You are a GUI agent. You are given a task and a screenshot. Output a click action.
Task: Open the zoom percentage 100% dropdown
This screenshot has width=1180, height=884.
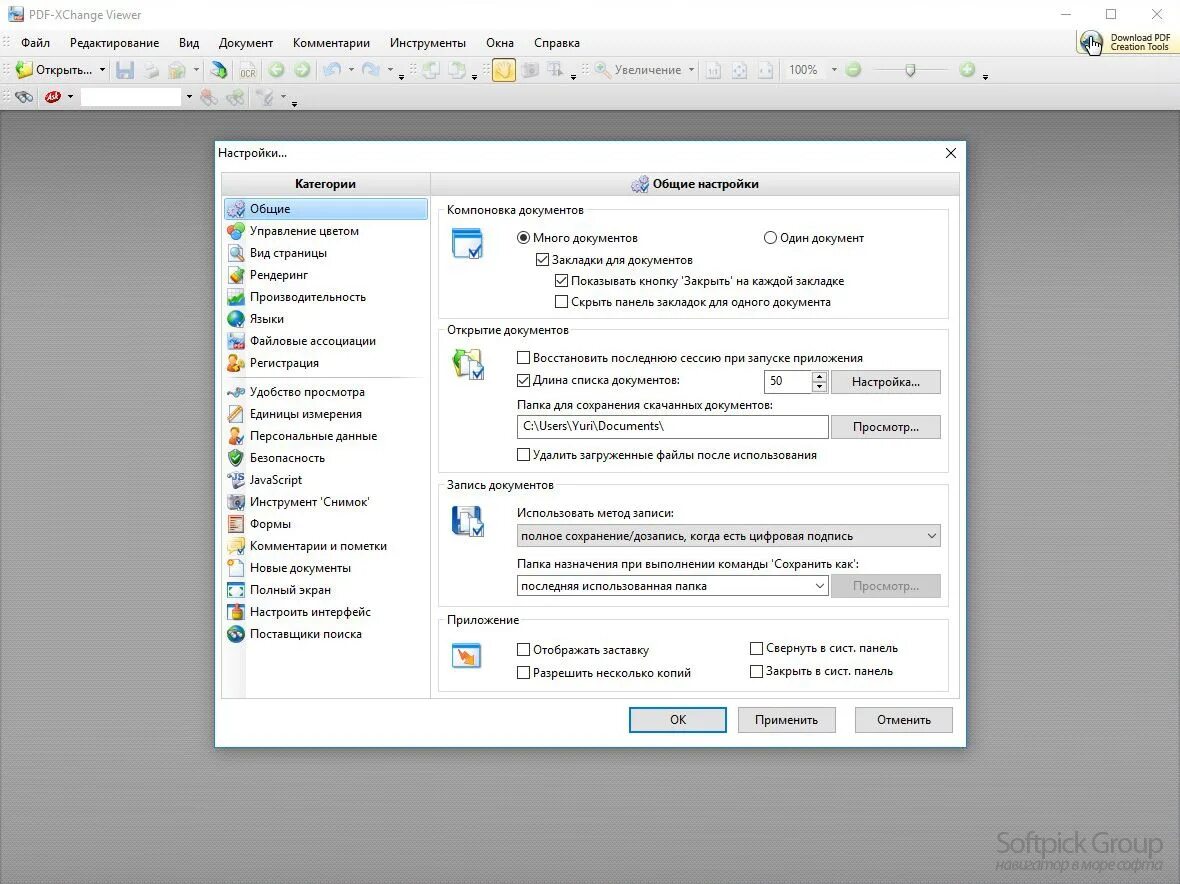[x=834, y=70]
